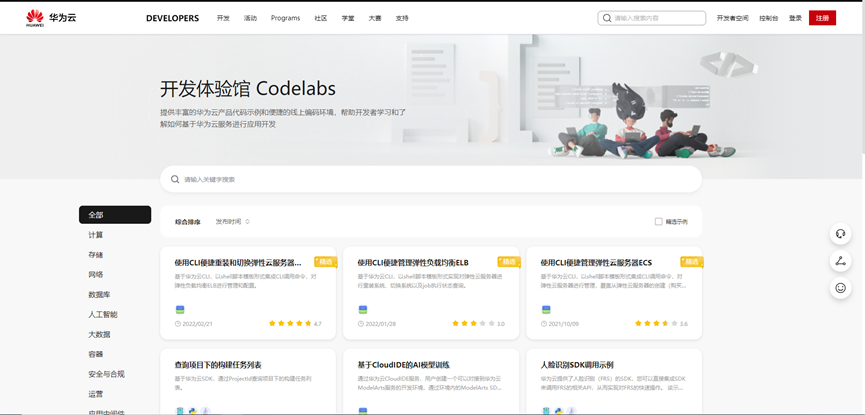Go to 控制台
This screenshot has width=865, height=415.
coord(768,18)
